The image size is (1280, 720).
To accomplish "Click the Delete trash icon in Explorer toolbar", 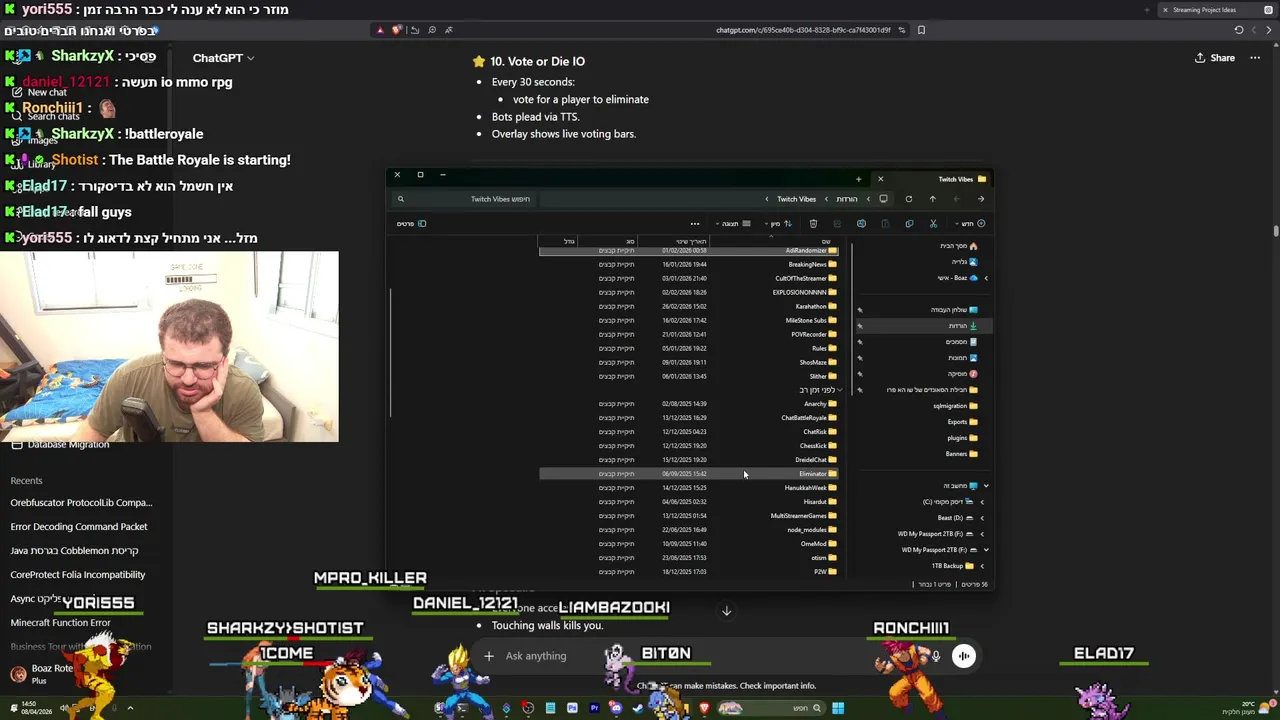I will (813, 223).
